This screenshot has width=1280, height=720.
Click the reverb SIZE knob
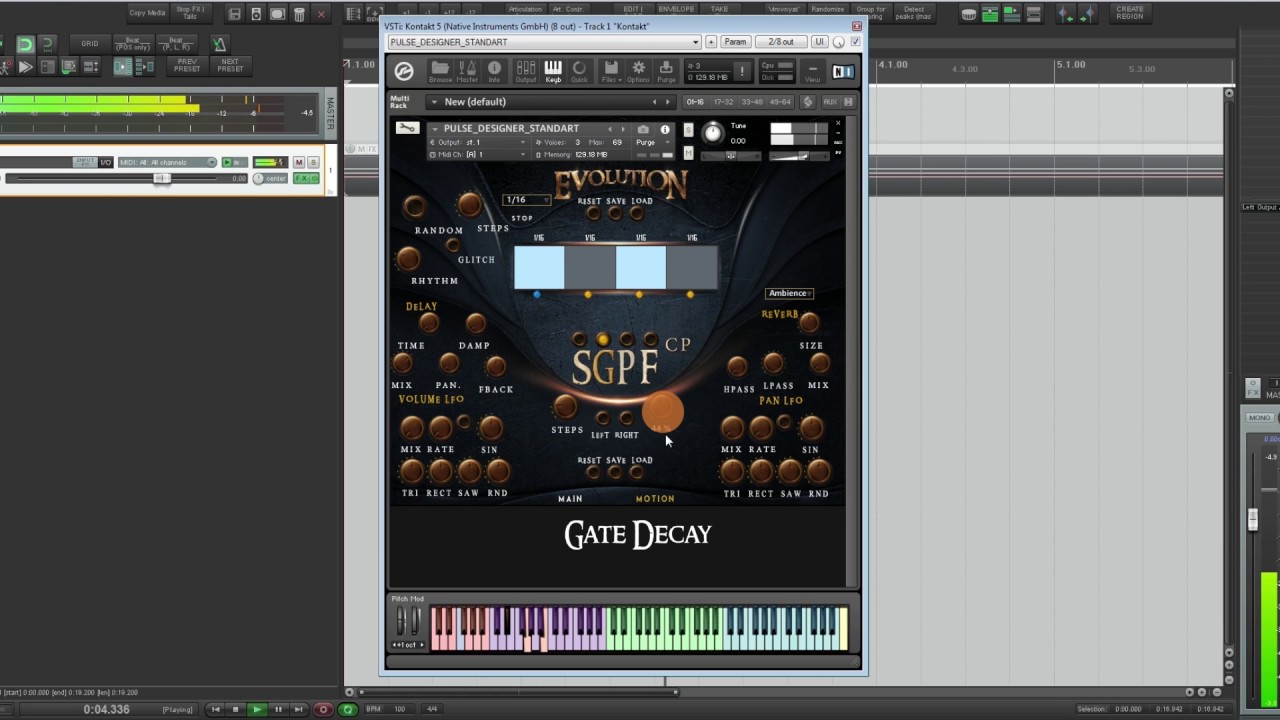(809, 322)
